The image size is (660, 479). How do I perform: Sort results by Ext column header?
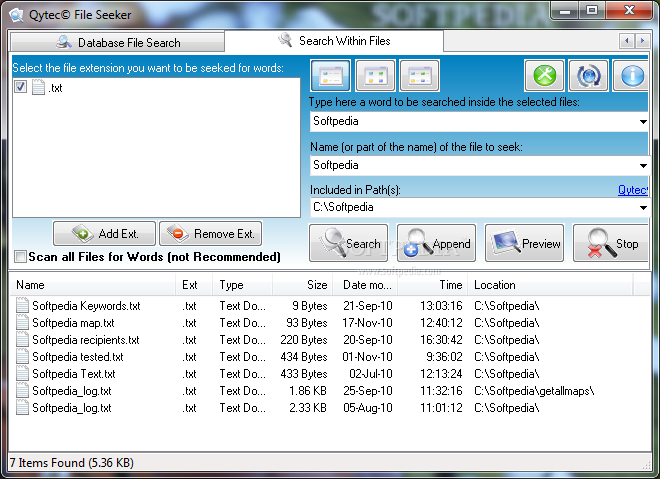point(194,285)
